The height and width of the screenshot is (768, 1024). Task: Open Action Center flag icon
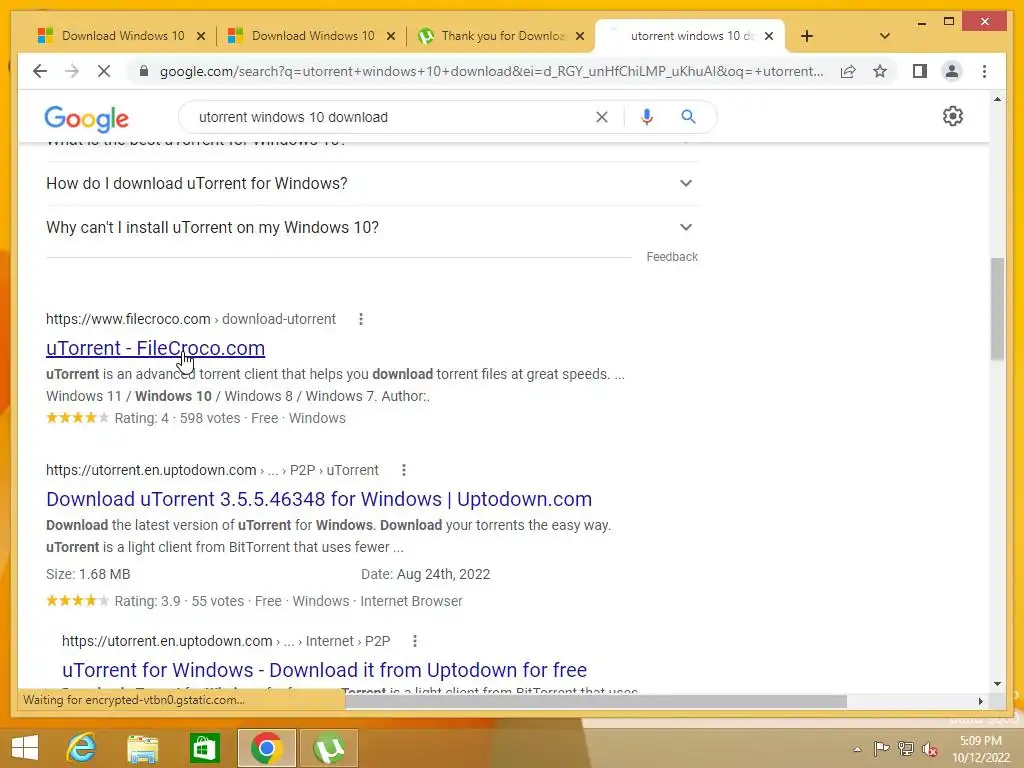coord(881,749)
